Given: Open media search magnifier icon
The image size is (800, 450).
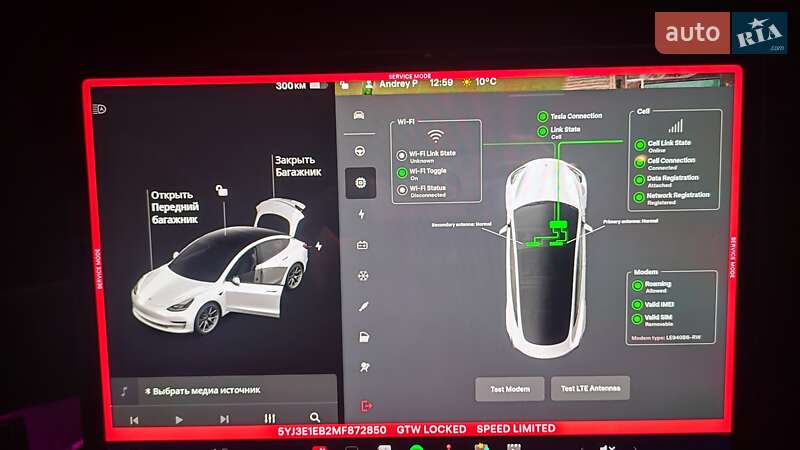Looking at the screenshot, I should coord(315,418).
